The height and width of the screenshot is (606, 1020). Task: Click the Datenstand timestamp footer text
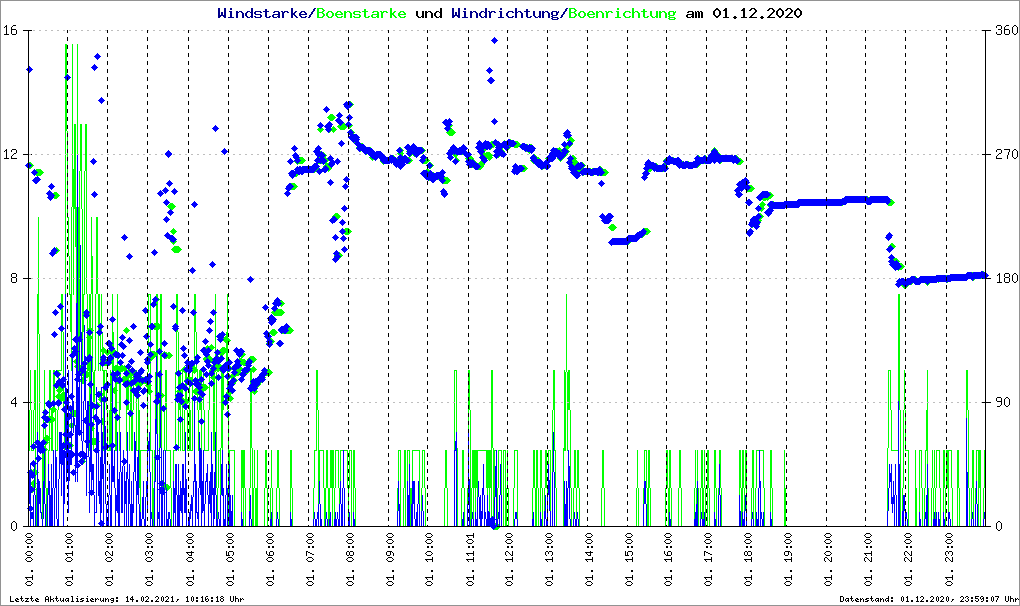(x=926, y=599)
